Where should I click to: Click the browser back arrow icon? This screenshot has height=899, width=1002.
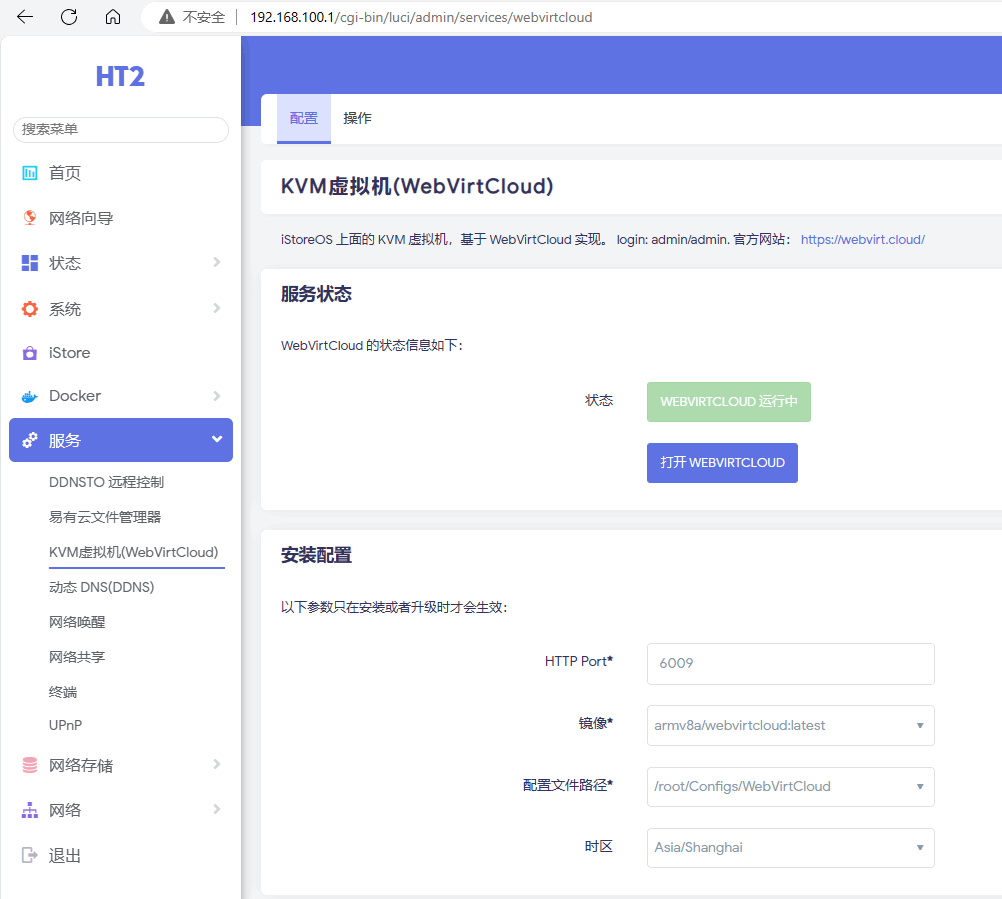25,17
